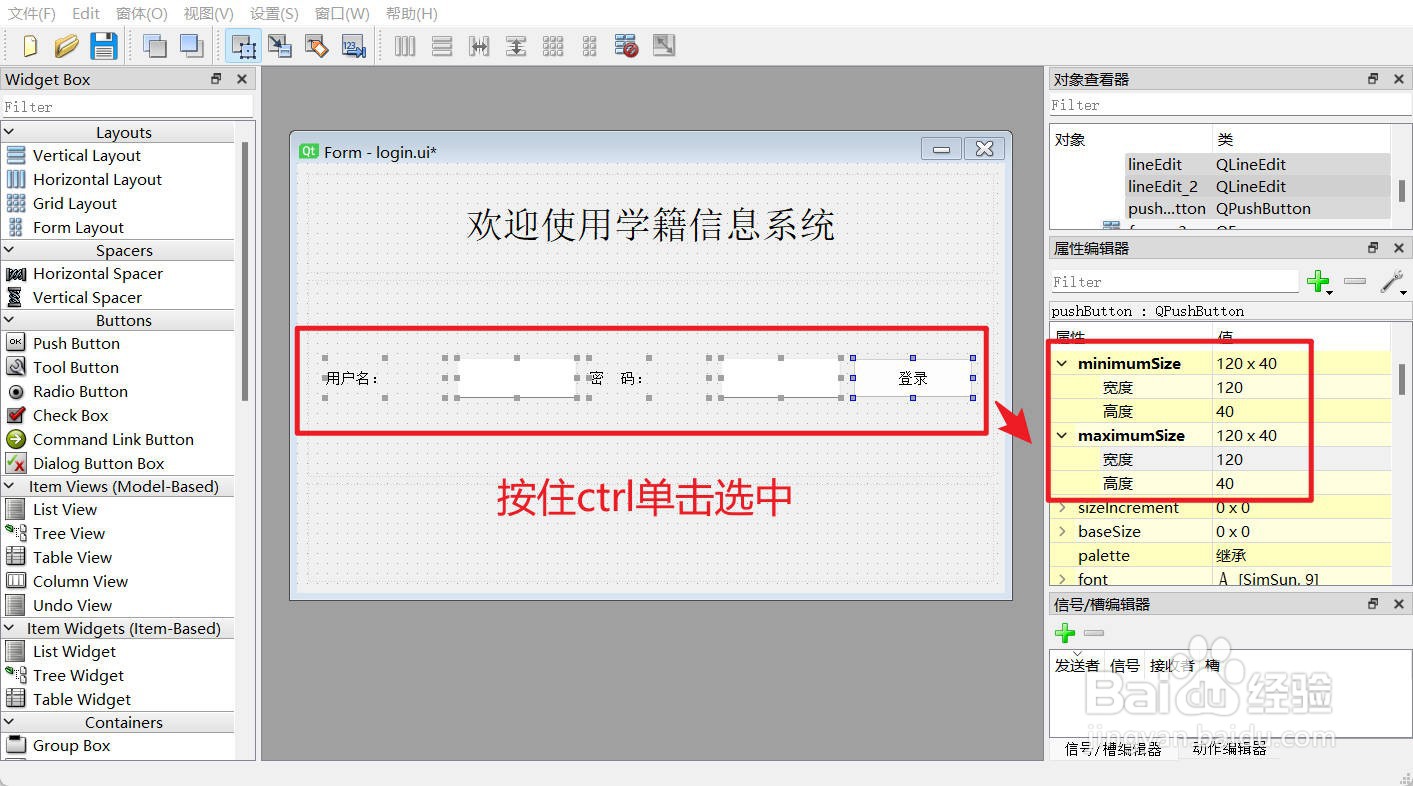Click the Lay Out Horizontally toolbar icon
Screen dimensions: 1413x786
pos(406,45)
